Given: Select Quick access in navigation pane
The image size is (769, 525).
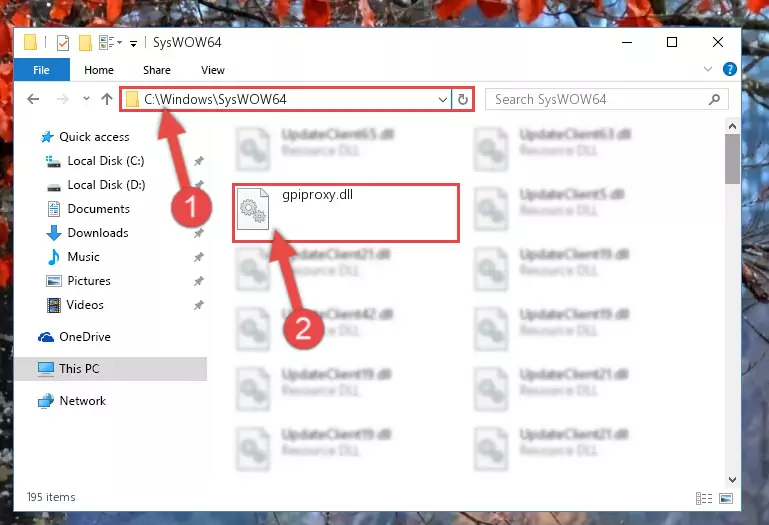Looking at the screenshot, I should click(x=94, y=137).
